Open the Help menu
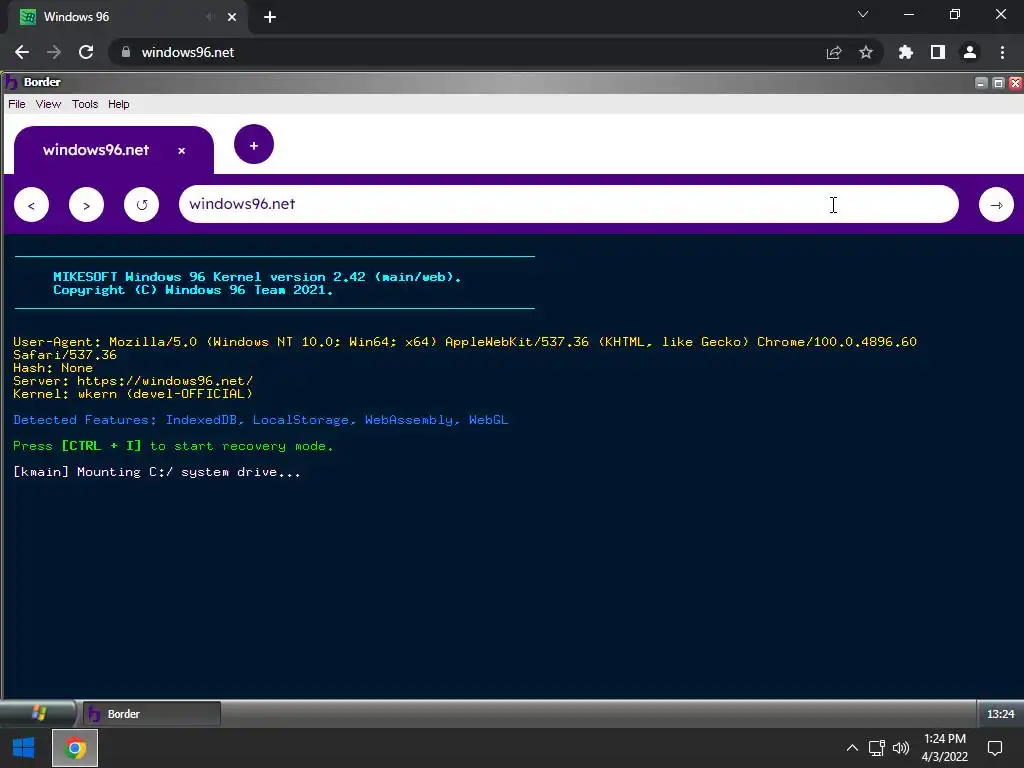The width and height of the screenshot is (1024, 768). click(x=119, y=104)
